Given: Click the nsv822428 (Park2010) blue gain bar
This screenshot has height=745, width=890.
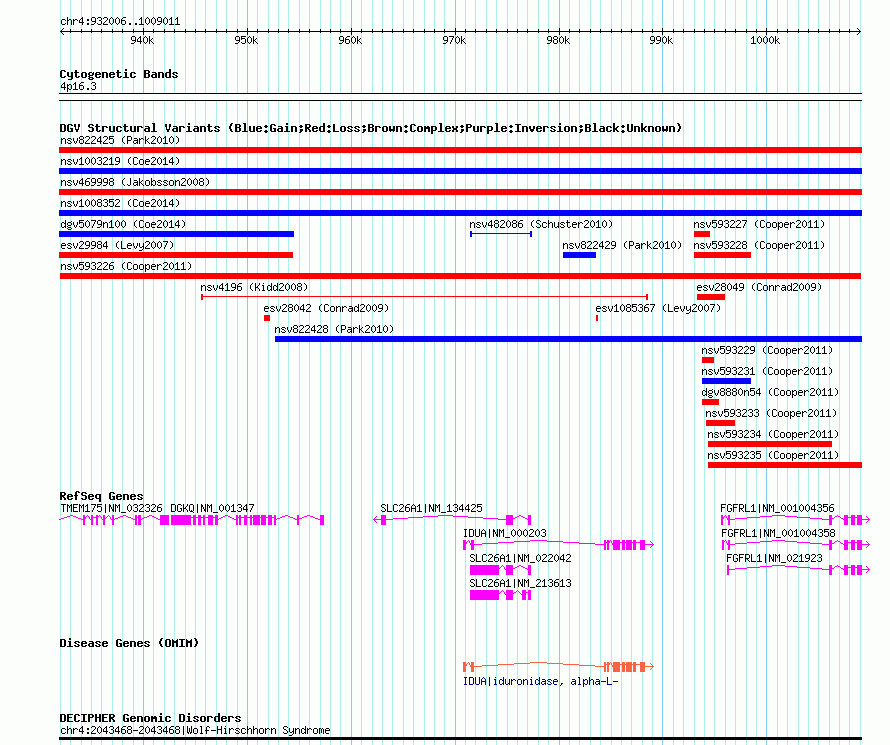Looking at the screenshot, I should click(568, 339).
